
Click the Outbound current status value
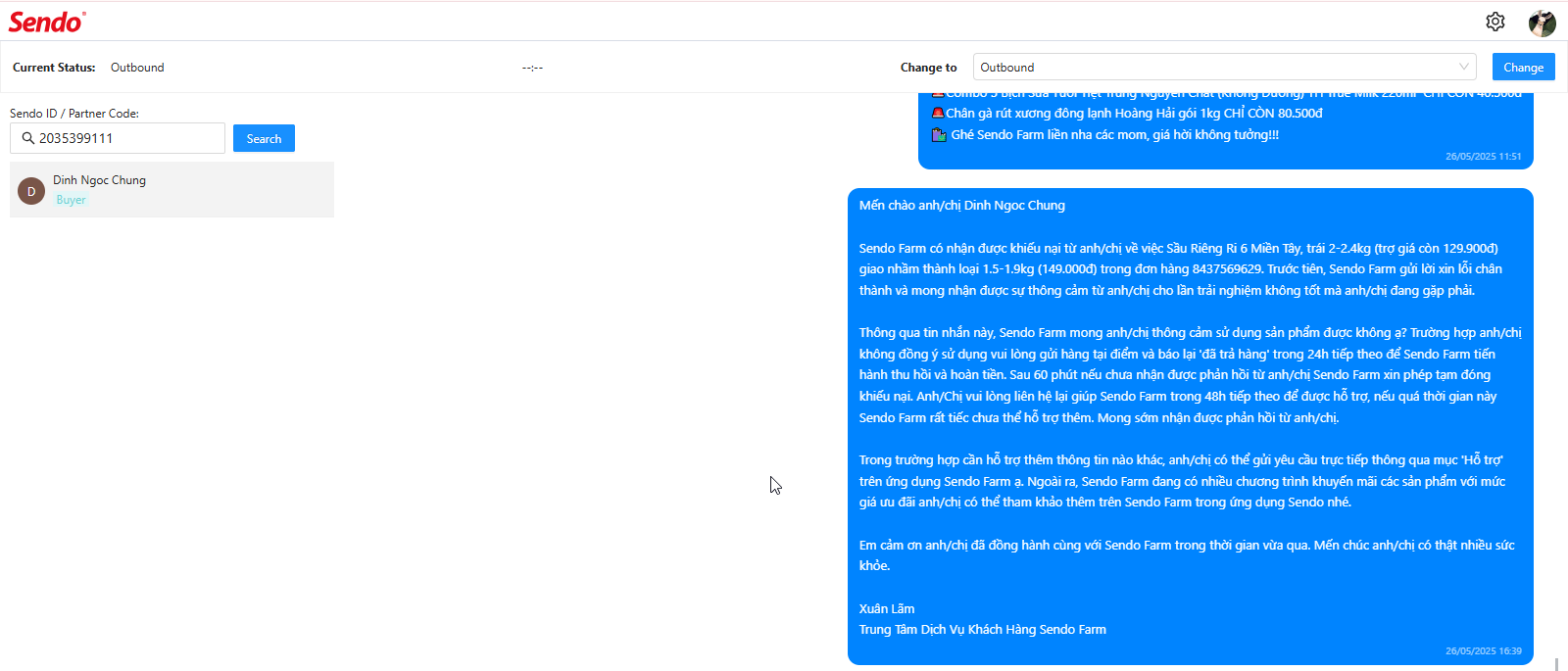tap(137, 68)
